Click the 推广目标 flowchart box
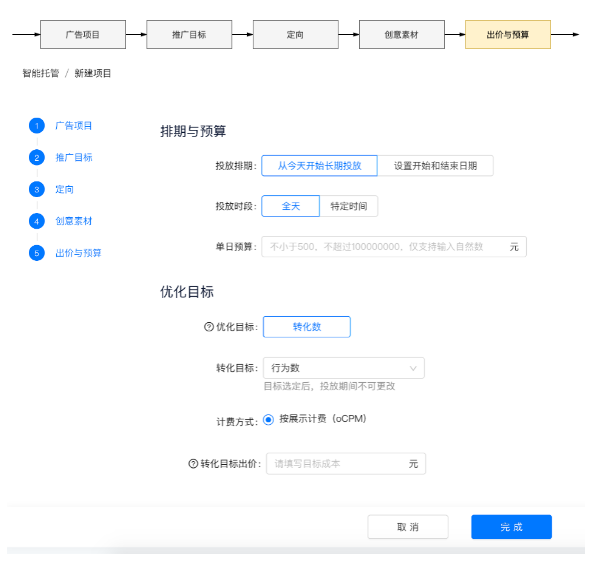Screen dimensions: 593x561 point(189,34)
